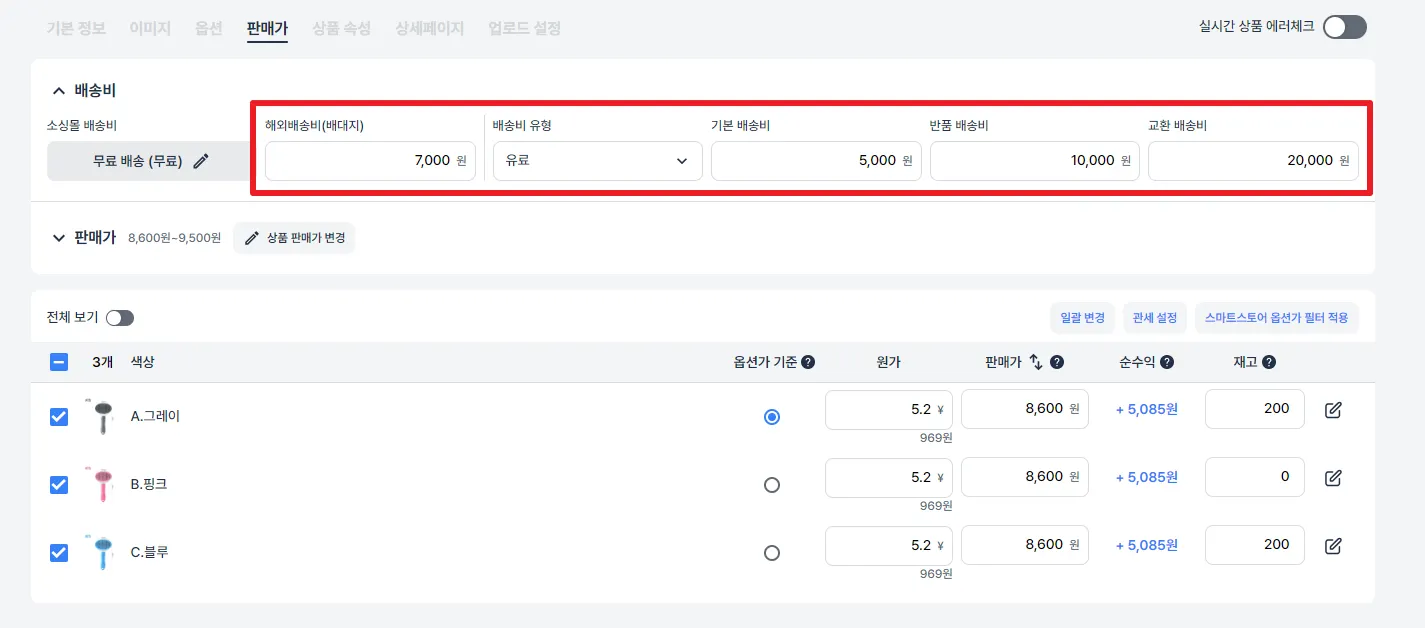This screenshot has width=1425, height=628.
Task: Select B.핑크 as 옵션가 기준 radio
Action: point(771,485)
